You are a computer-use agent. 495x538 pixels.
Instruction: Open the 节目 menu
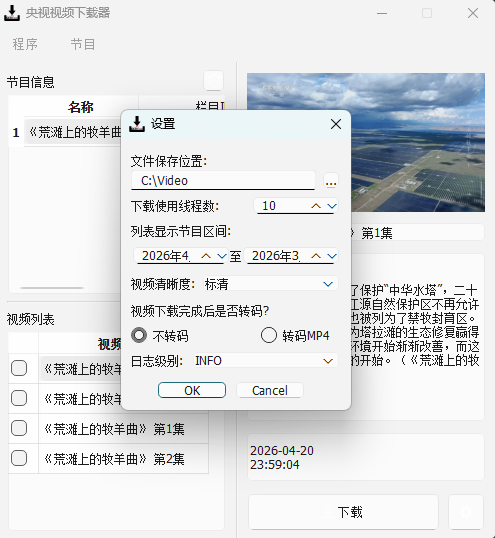(x=83, y=44)
